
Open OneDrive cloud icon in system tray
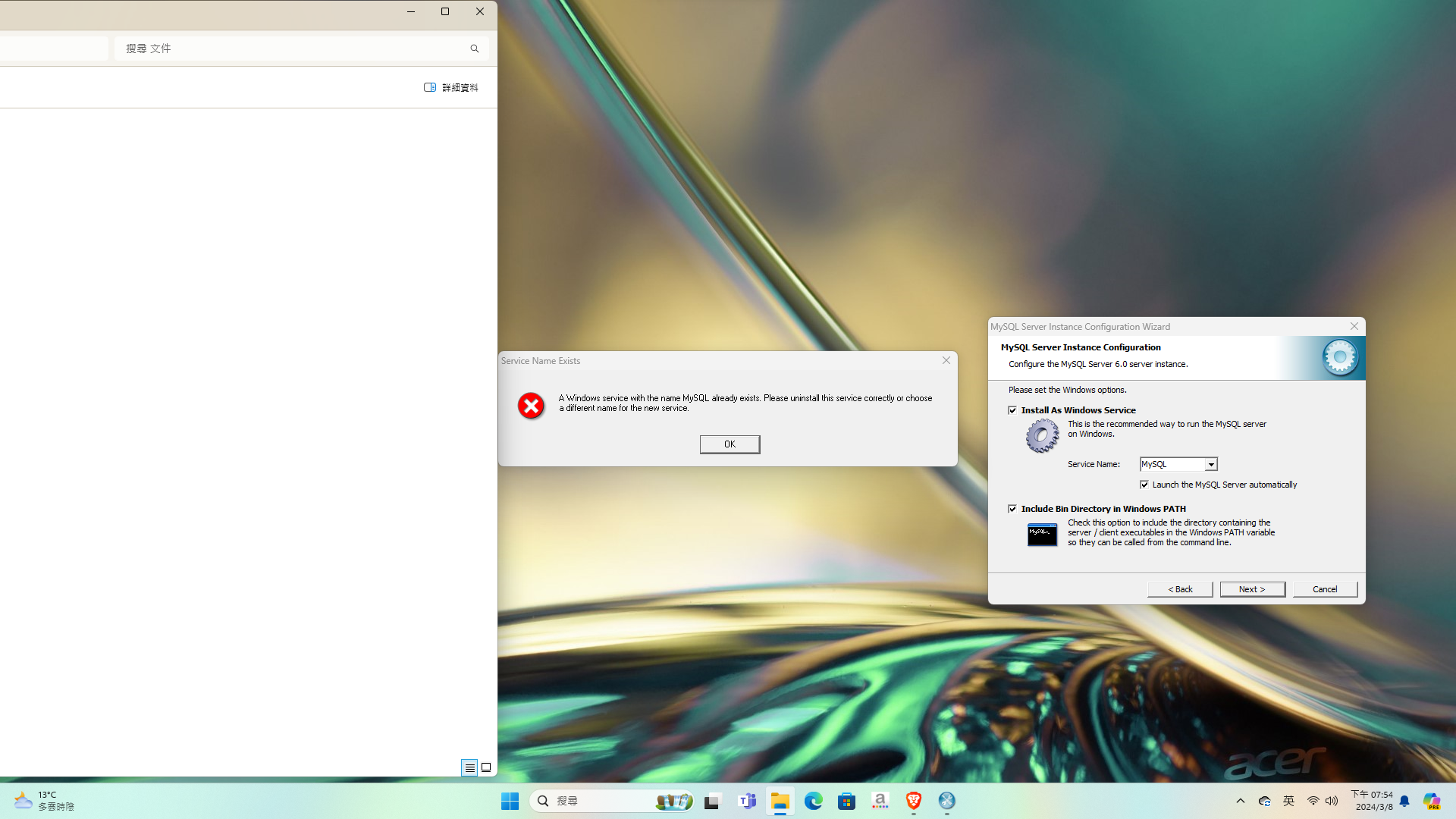1264,801
